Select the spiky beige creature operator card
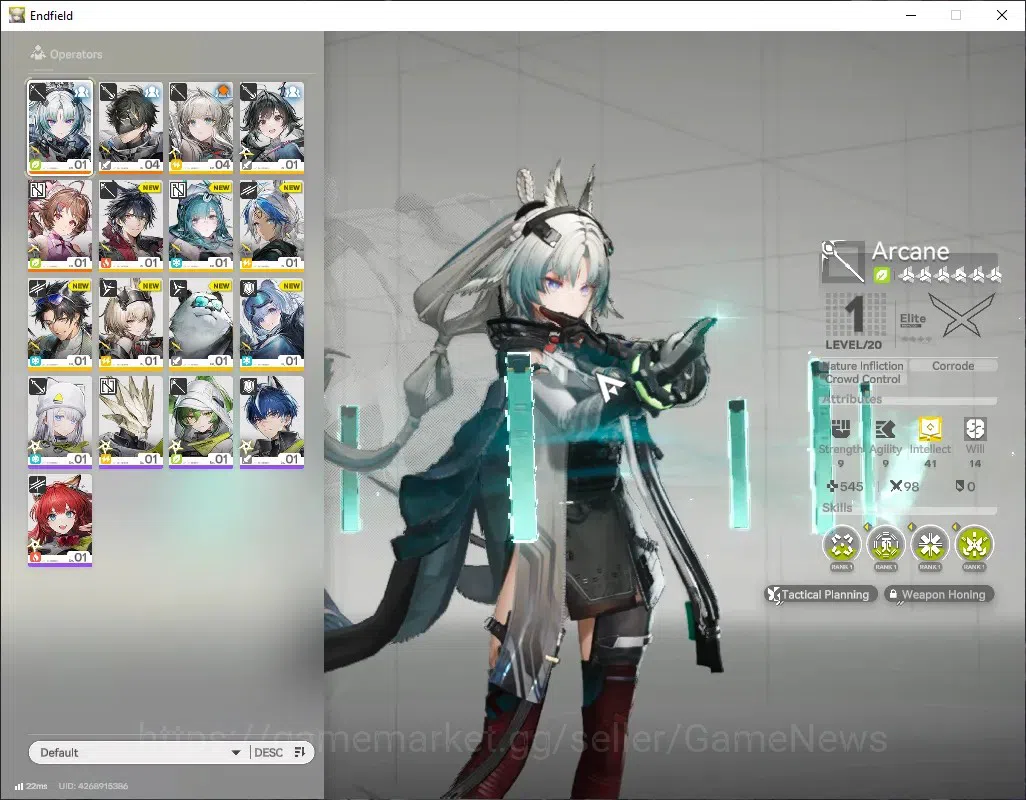The width and height of the screenshot is (1026, 800). tap(130, 422)
